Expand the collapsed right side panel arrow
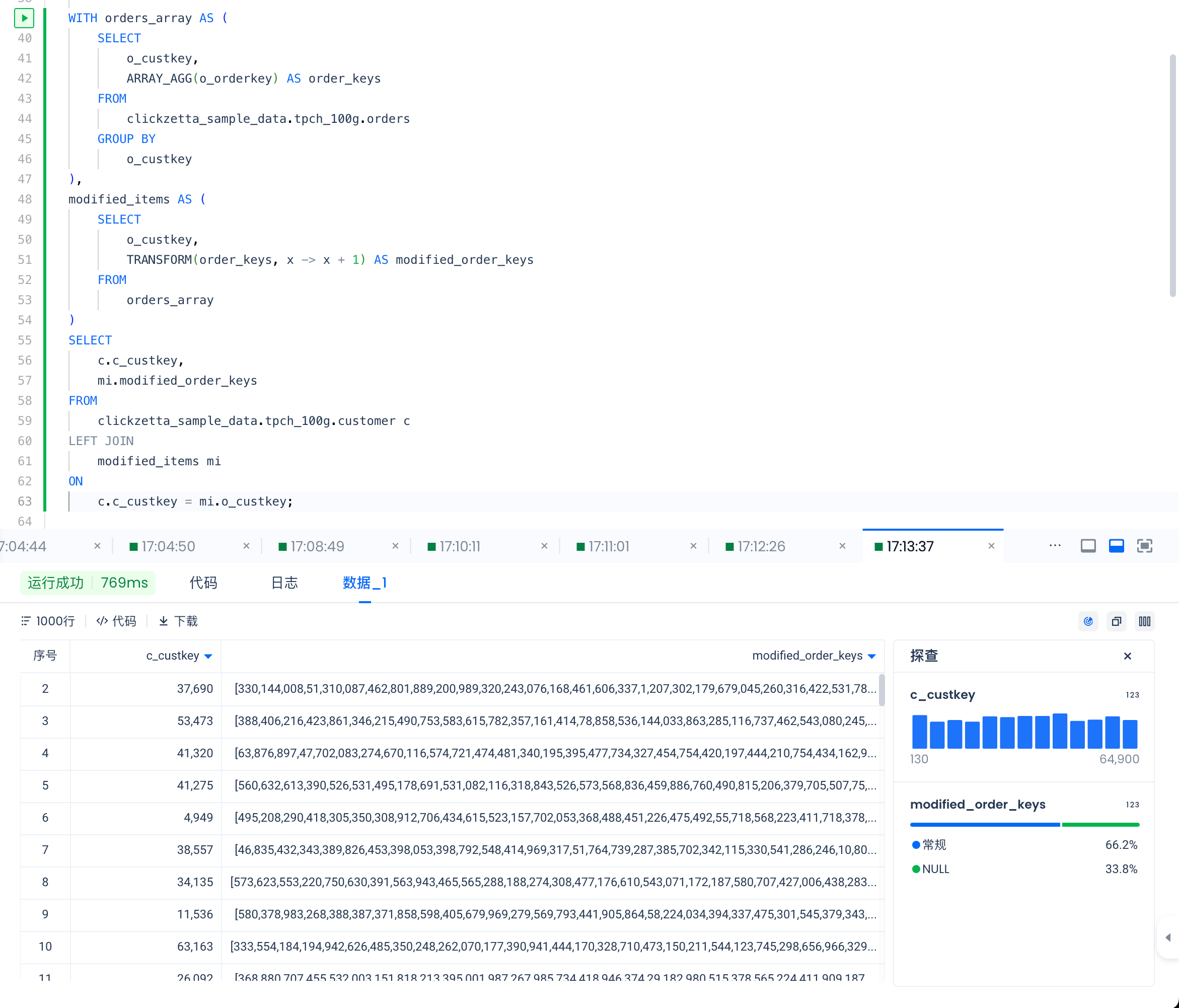 [1167, 938]
